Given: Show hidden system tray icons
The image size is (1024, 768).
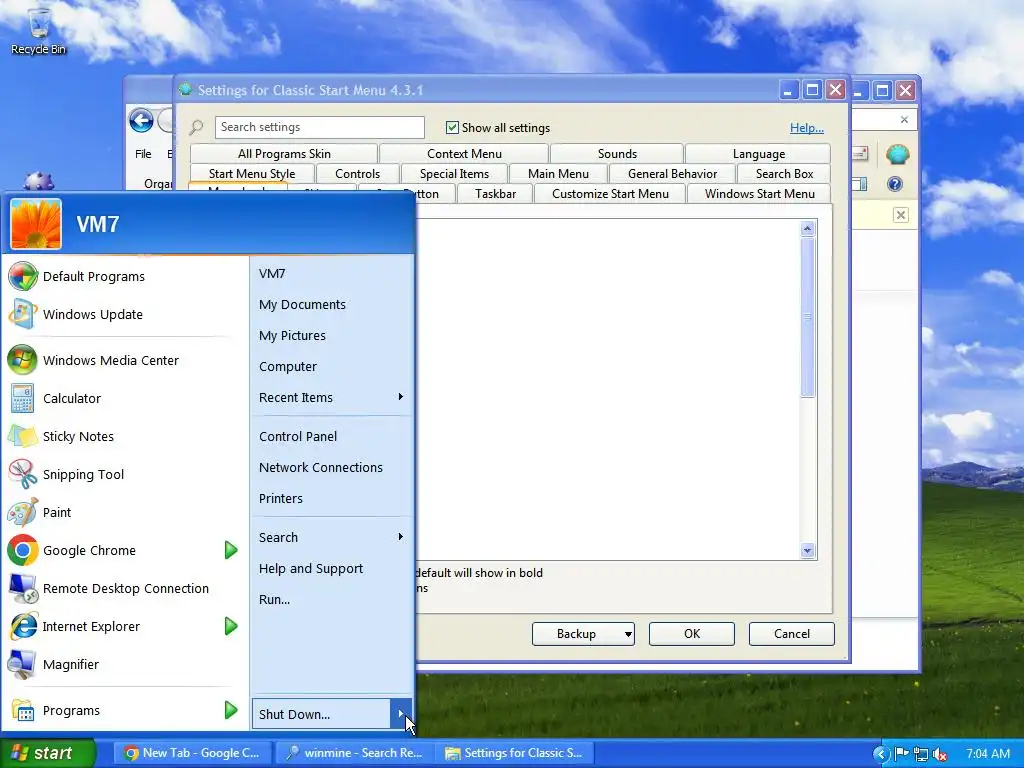Looking at the screenshot, I should [880, 754].
